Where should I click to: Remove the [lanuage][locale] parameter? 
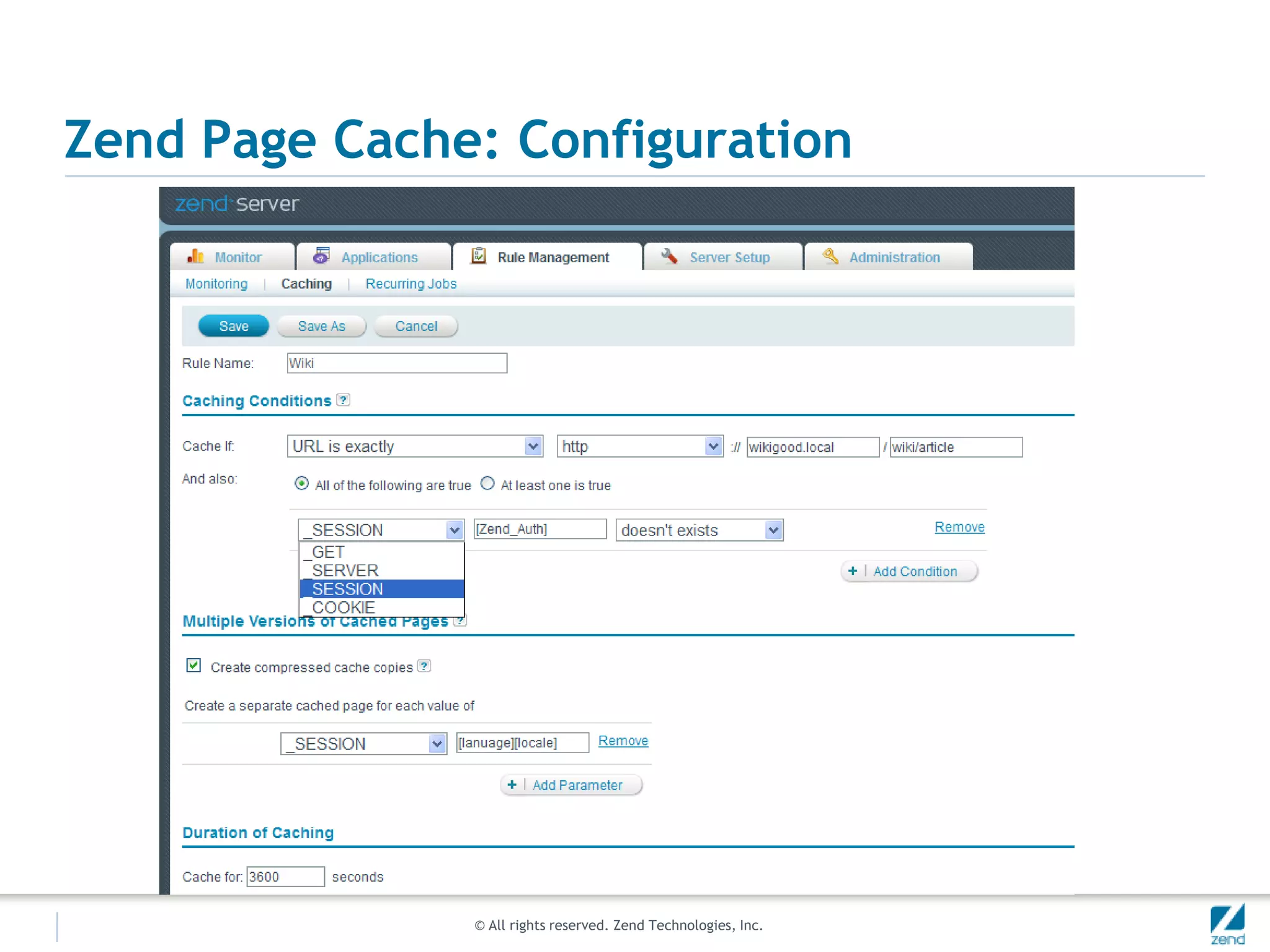pos(623,741)
